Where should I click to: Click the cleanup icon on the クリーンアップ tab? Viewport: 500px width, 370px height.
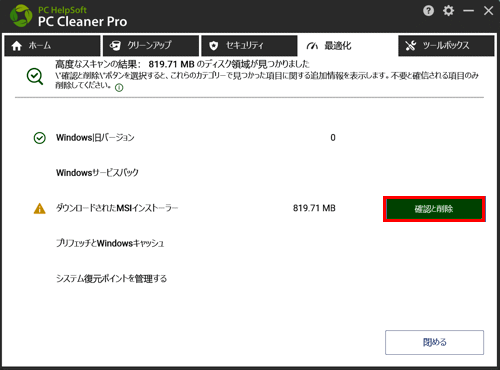tap(115, 46)
